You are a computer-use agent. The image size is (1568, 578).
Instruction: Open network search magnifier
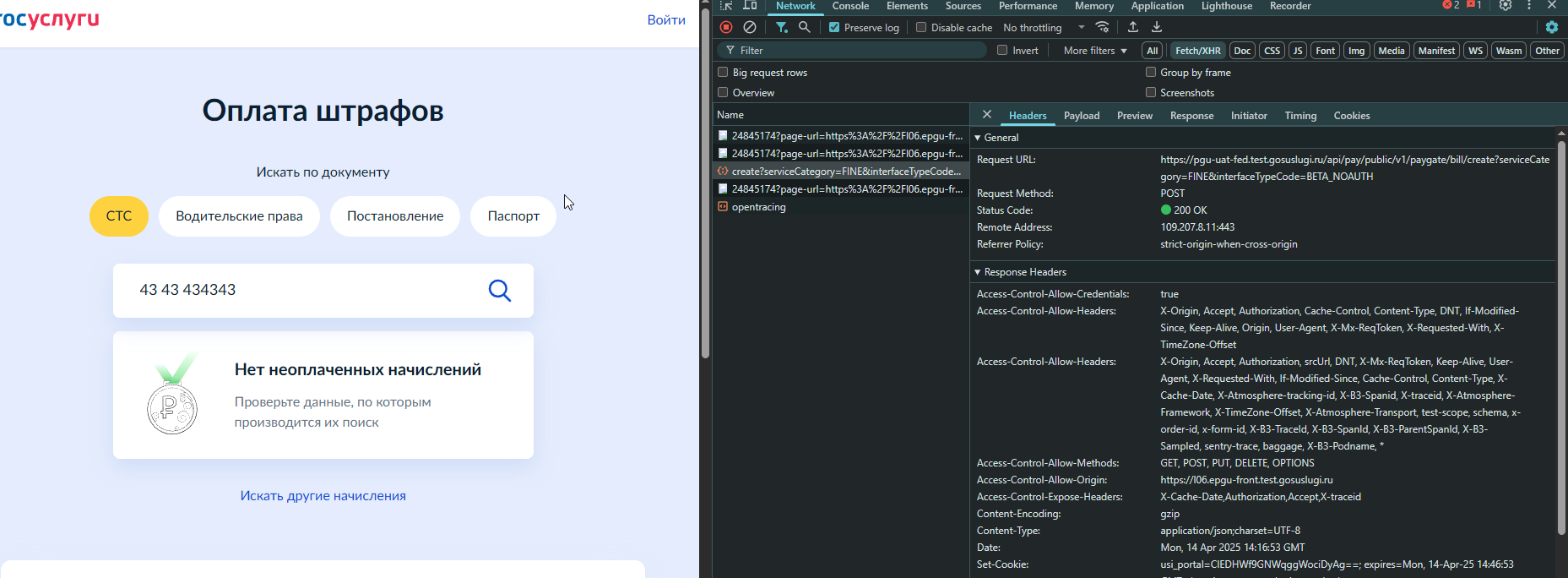805,27
